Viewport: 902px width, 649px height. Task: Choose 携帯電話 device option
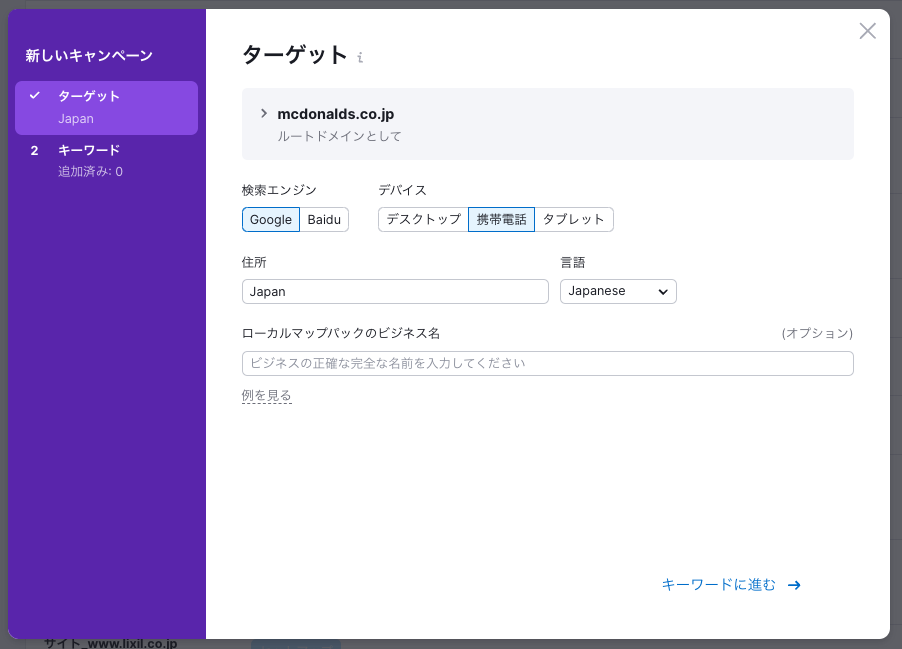pyautogui.click(x=502, y=220)
